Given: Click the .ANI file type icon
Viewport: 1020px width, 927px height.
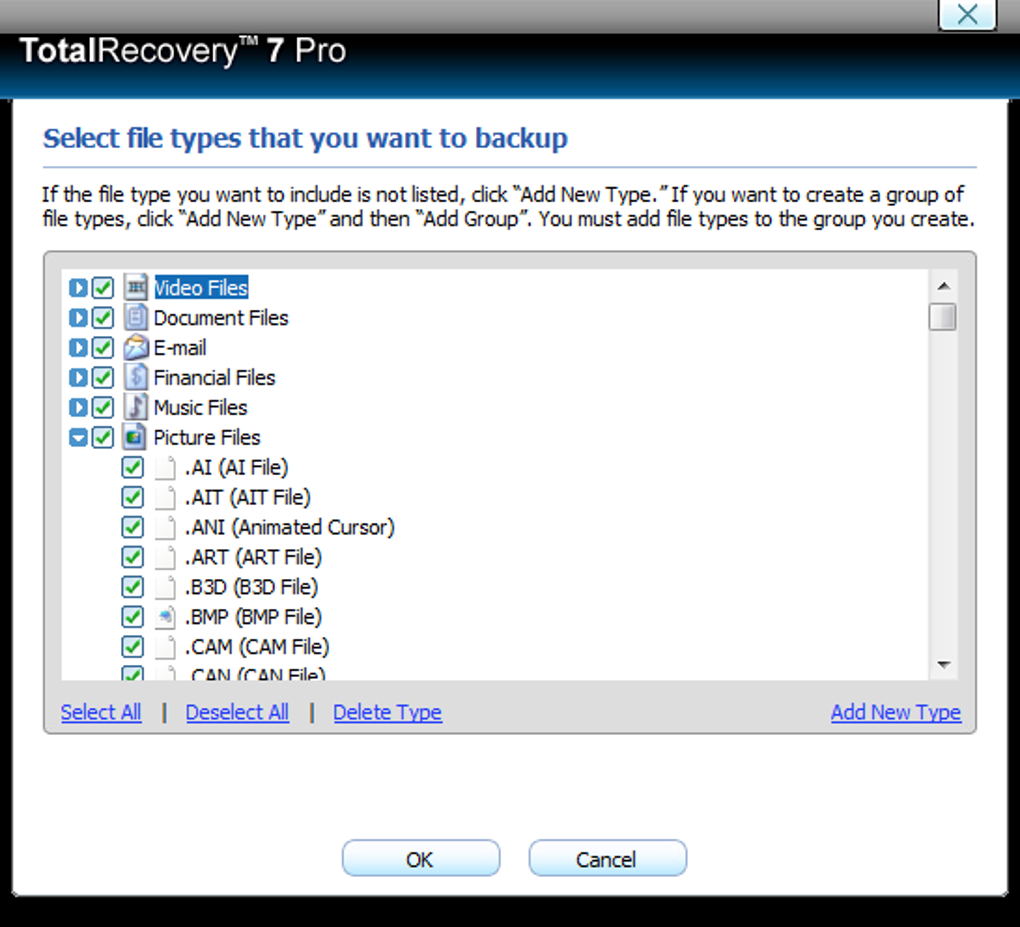Looking at the screenshot, I should [165, 527].
